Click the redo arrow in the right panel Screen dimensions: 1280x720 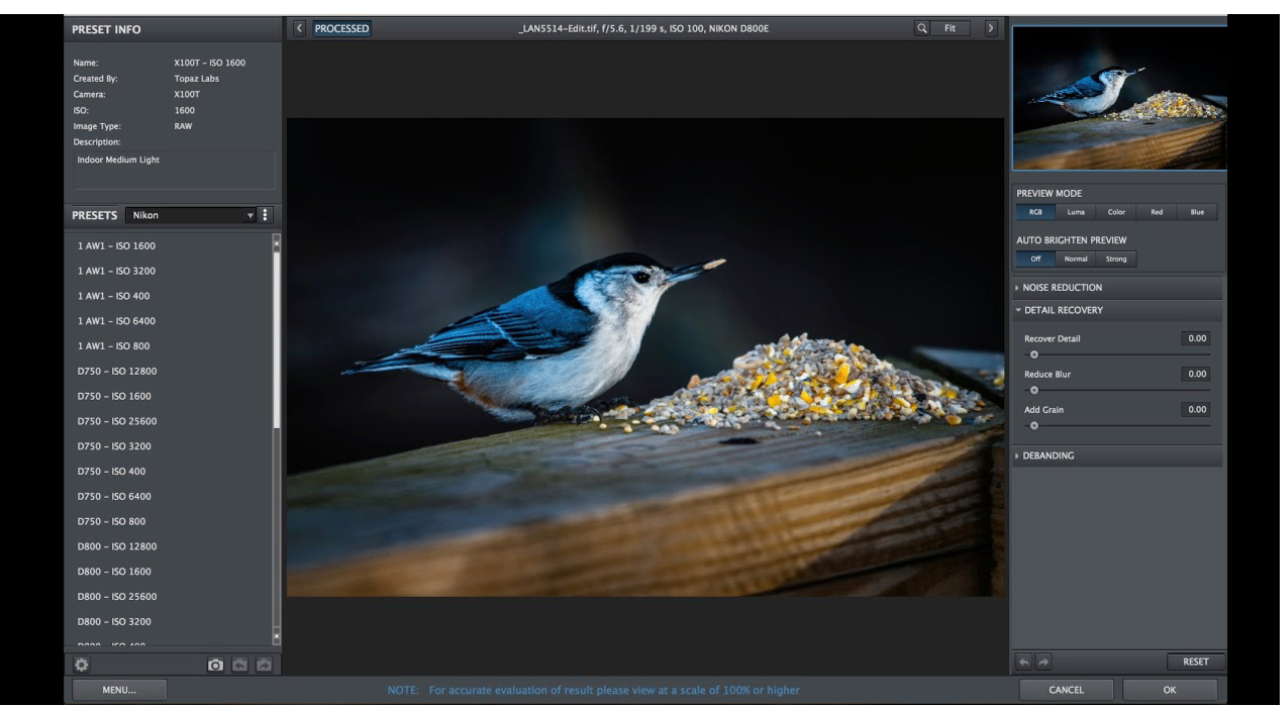1041,661
